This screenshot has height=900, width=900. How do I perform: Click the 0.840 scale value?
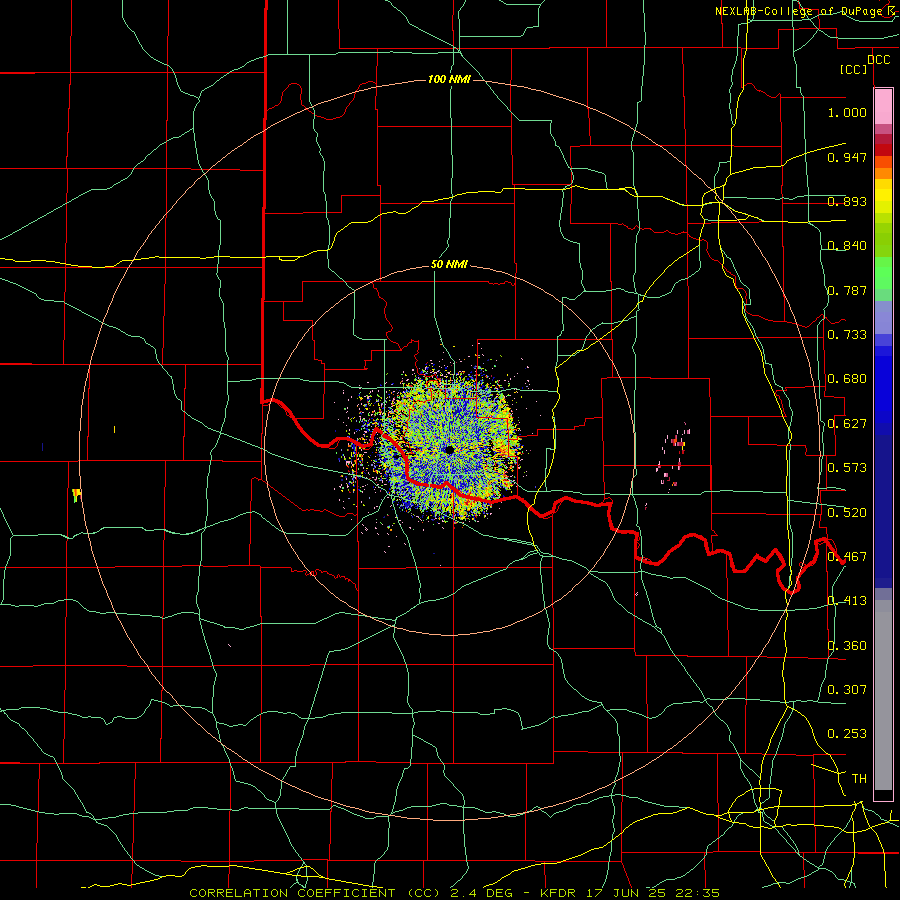847,246
